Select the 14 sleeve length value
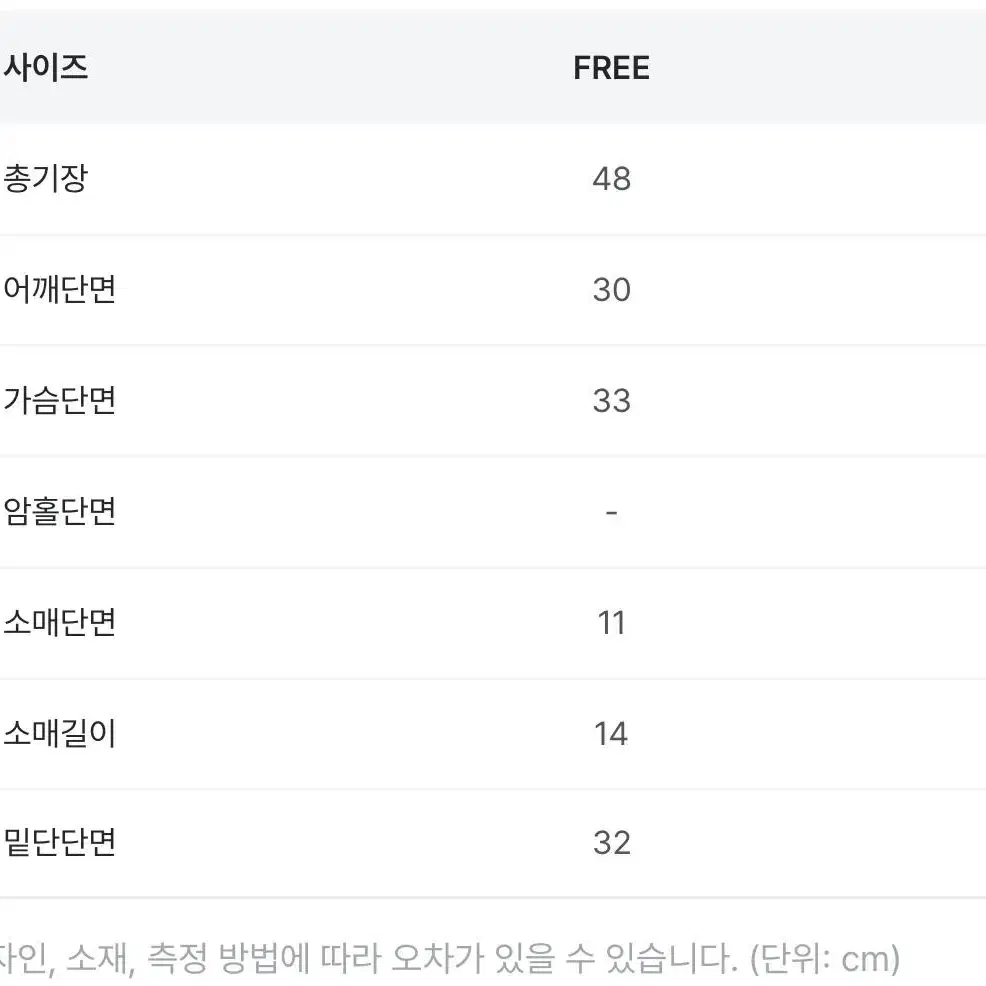Image resolution: width=986 pixels, height=986 pixels. [611, 734]
